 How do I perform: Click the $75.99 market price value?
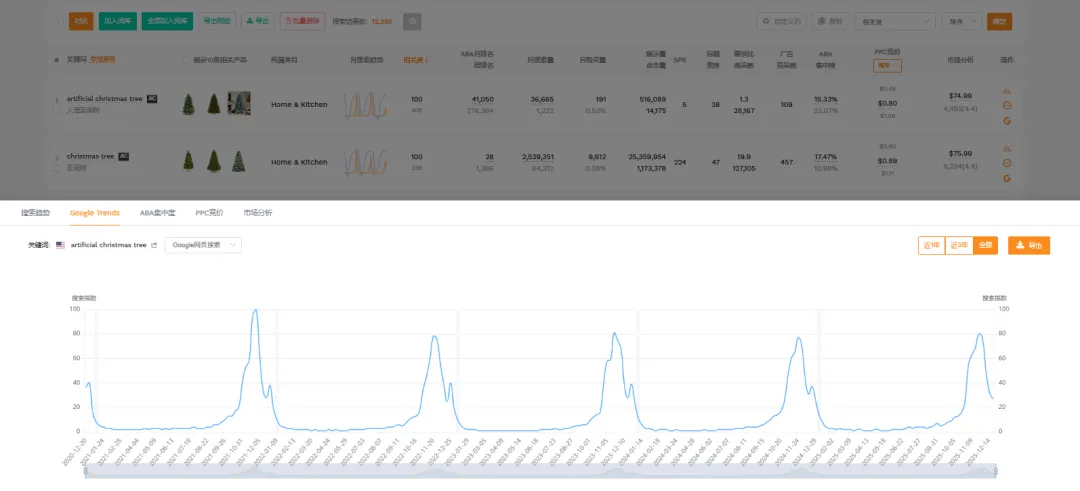tap(960, 153)
